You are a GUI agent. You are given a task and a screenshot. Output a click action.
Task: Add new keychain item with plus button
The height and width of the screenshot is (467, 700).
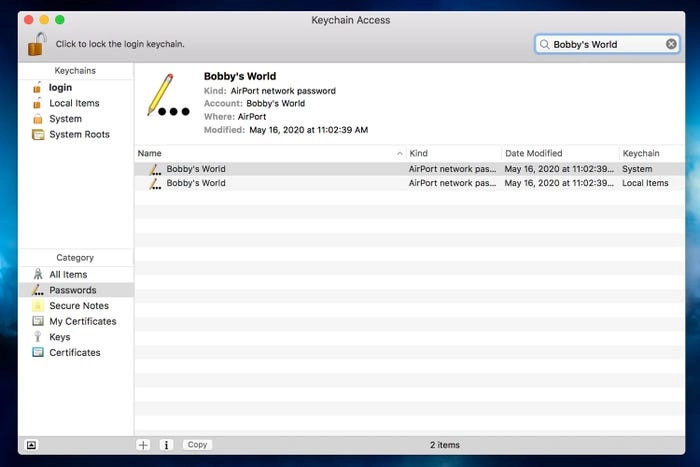pos(143,444)
